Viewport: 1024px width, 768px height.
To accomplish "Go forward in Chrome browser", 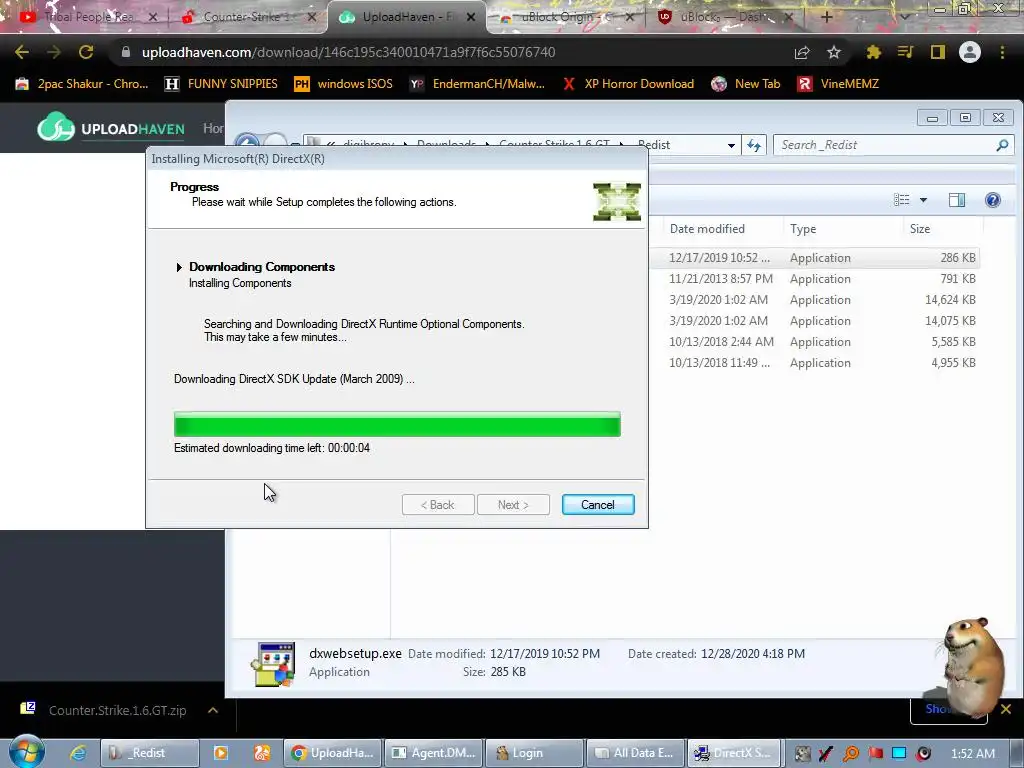I will (54, 52).
